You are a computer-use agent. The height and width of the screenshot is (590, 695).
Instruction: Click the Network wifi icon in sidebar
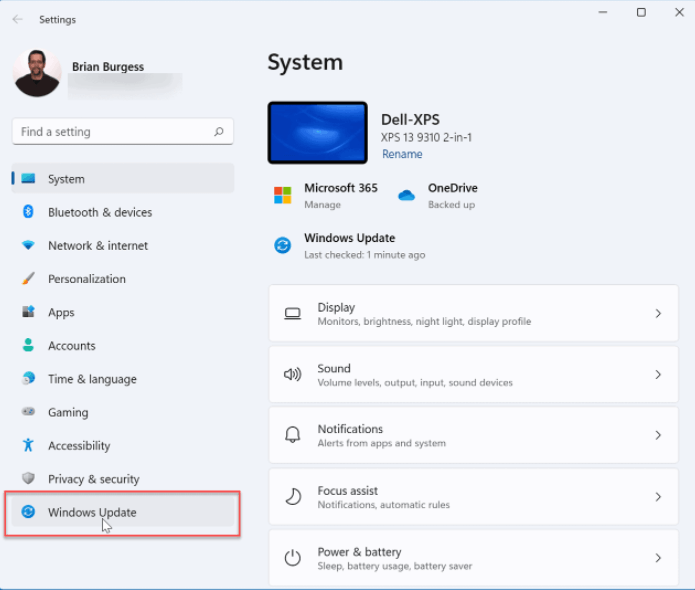[x=28, y=245]
